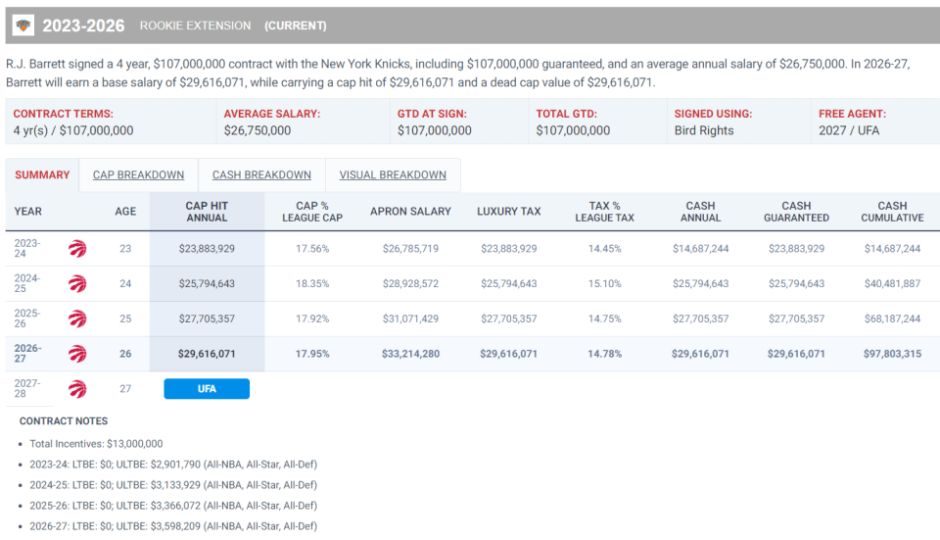Click the 2023-2026 contract header title
The width and height of the screenshot is (940, 540).
tap(83, 26)
